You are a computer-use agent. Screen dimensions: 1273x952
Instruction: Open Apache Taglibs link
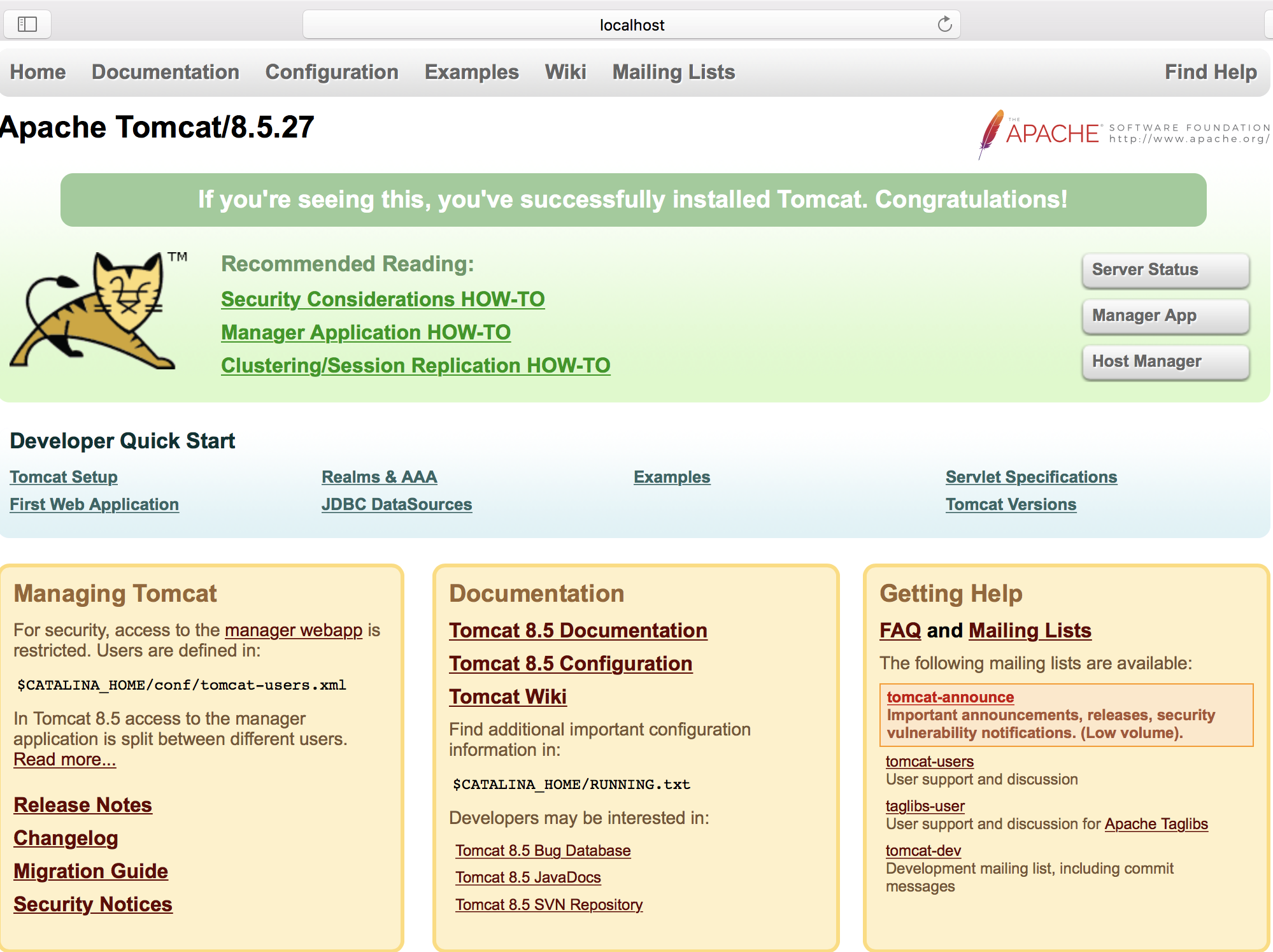coord(1156,824)
